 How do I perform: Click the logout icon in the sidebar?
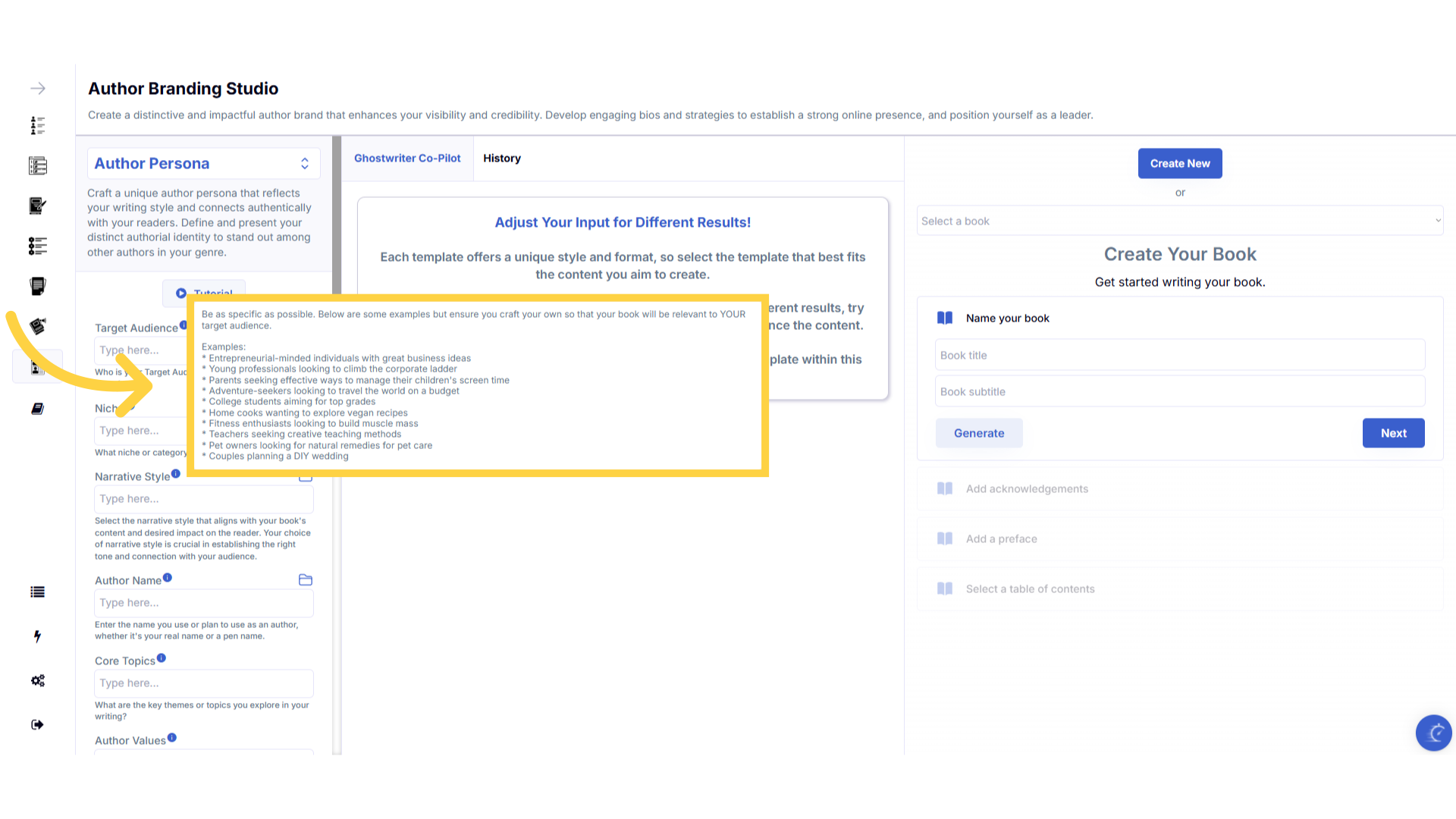(37, 724)
